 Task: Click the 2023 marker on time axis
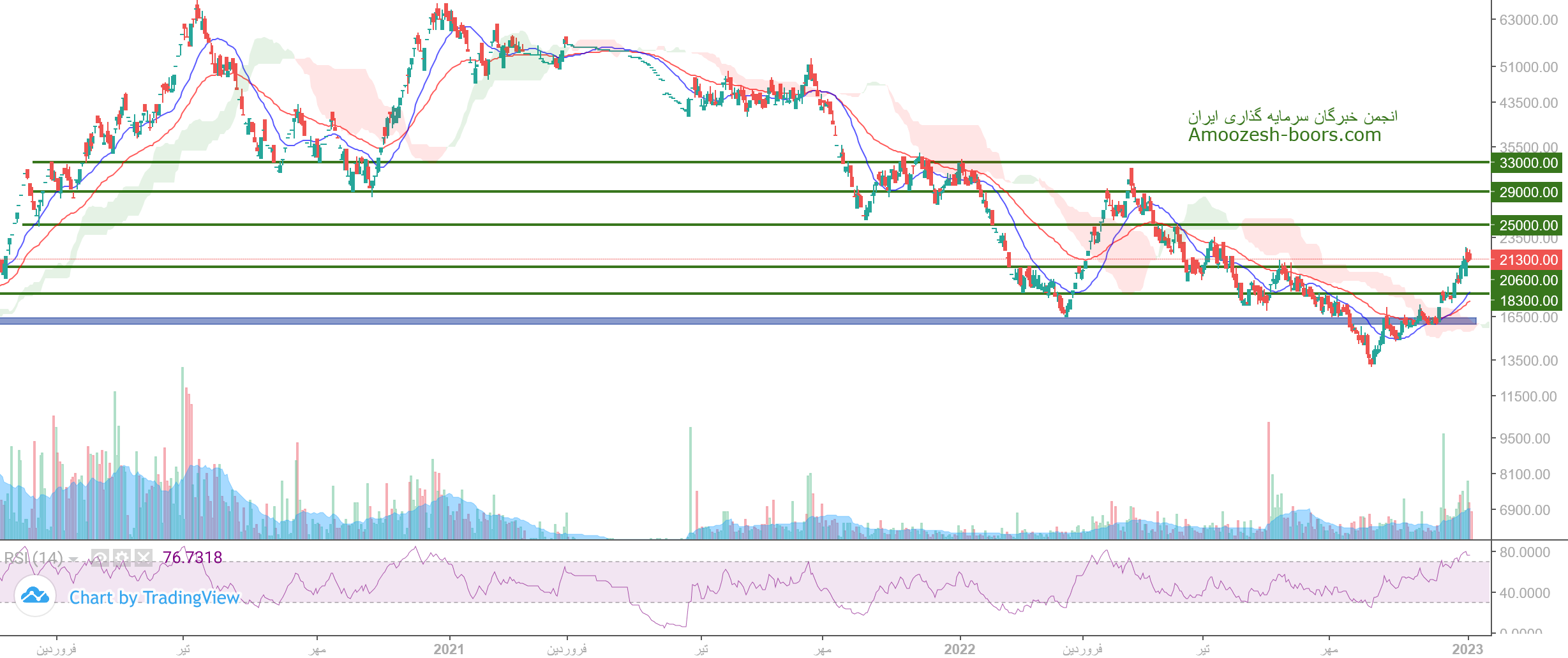pos(1467,649)
